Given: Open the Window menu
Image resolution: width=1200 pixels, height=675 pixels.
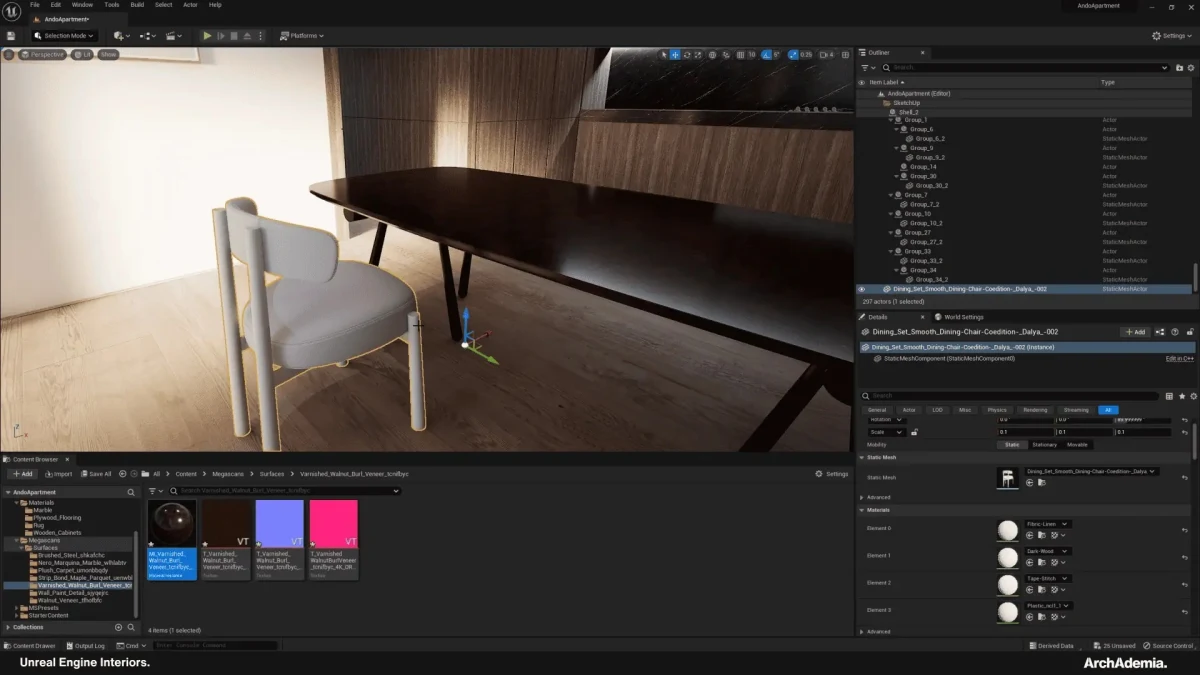Looking at the screenshot, I should point(82,5).
